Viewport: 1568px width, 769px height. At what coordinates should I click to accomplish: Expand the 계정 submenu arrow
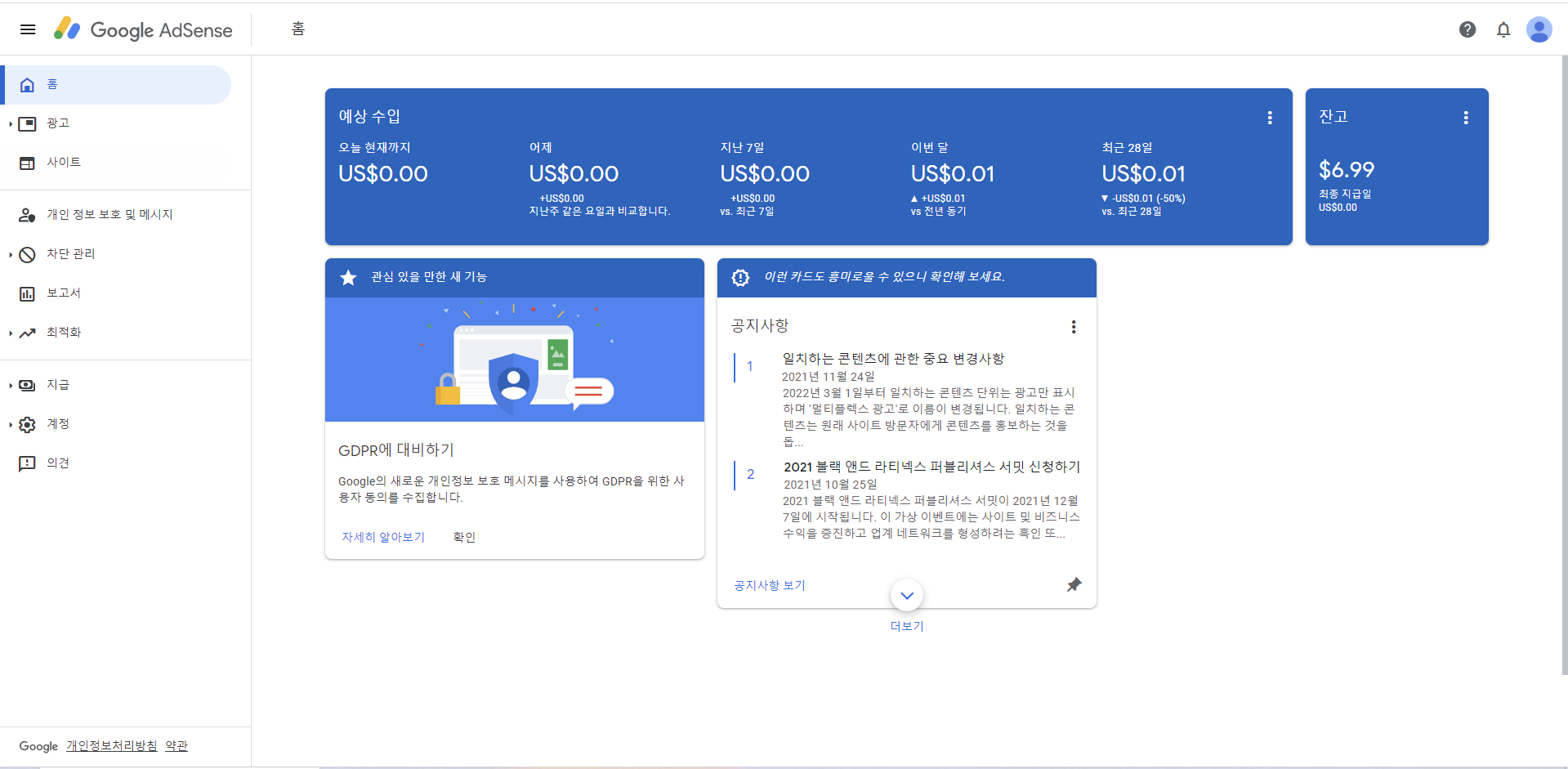tap(11, 425)
